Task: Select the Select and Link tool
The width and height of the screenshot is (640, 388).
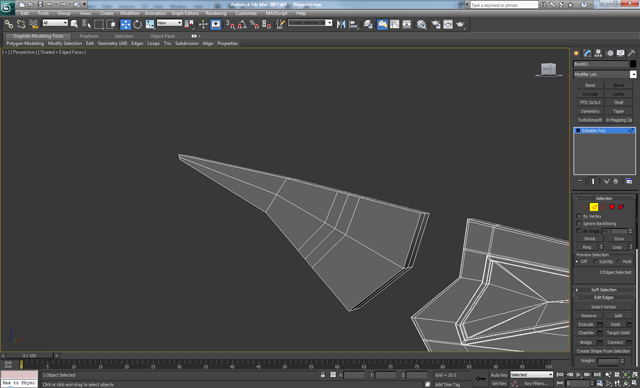Action: point(9,24)
